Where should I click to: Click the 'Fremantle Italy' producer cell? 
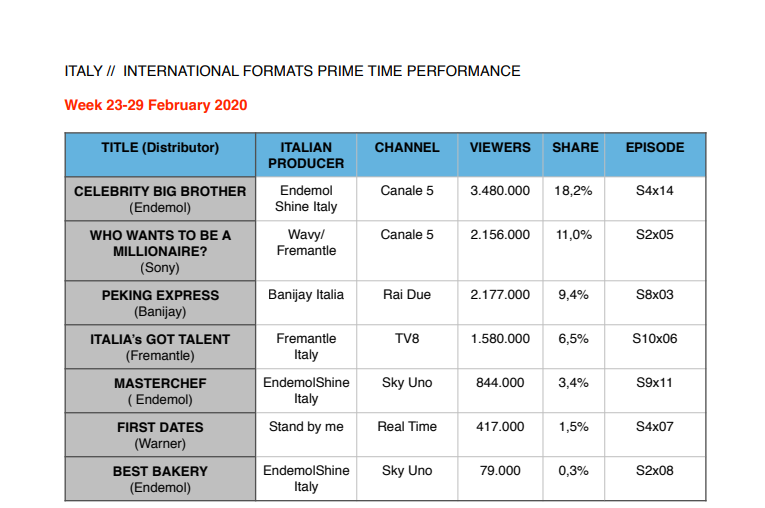(306, 346)
